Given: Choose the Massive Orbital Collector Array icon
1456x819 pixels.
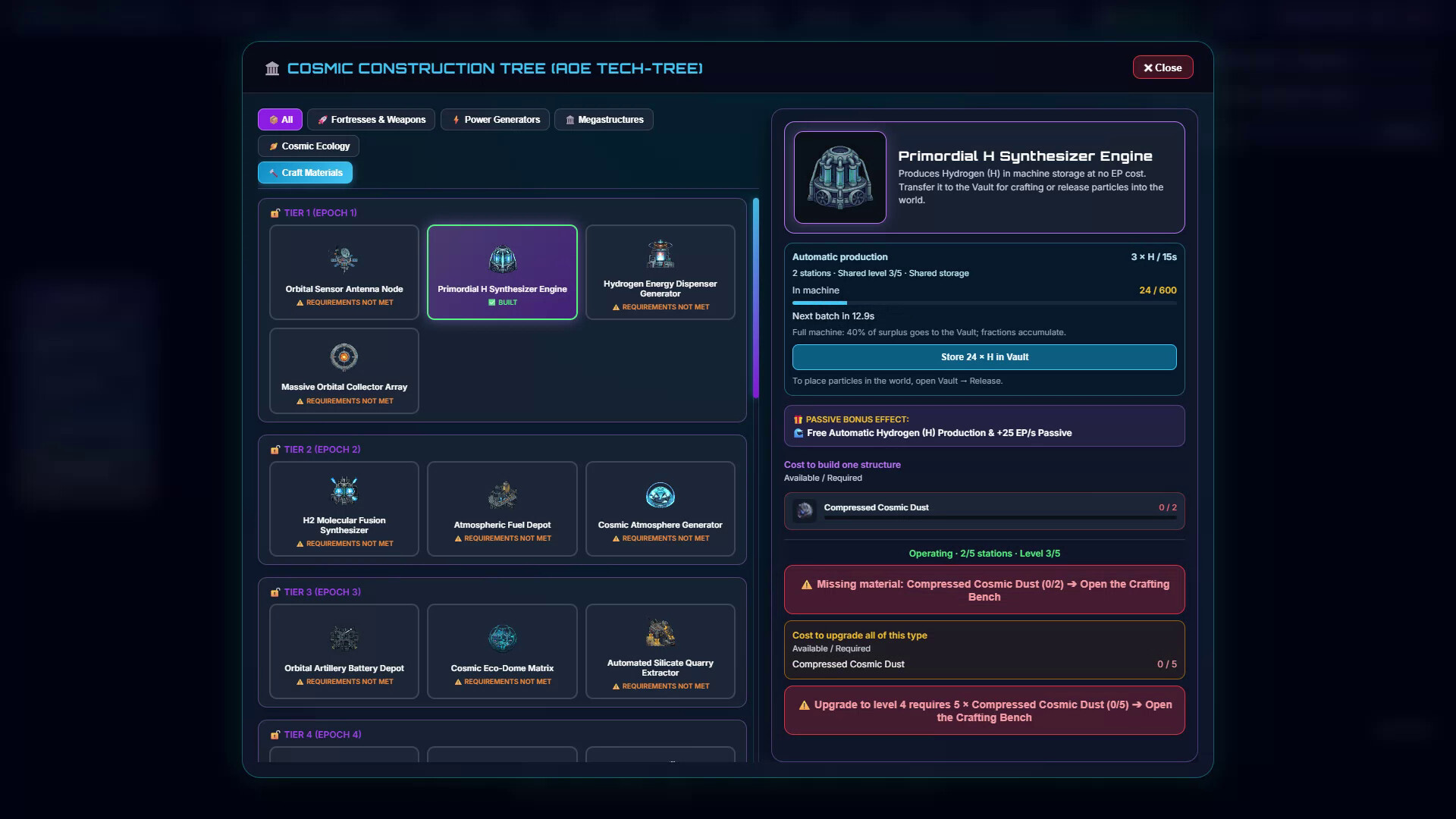Looking at the screenshot, I should [344, 356].
